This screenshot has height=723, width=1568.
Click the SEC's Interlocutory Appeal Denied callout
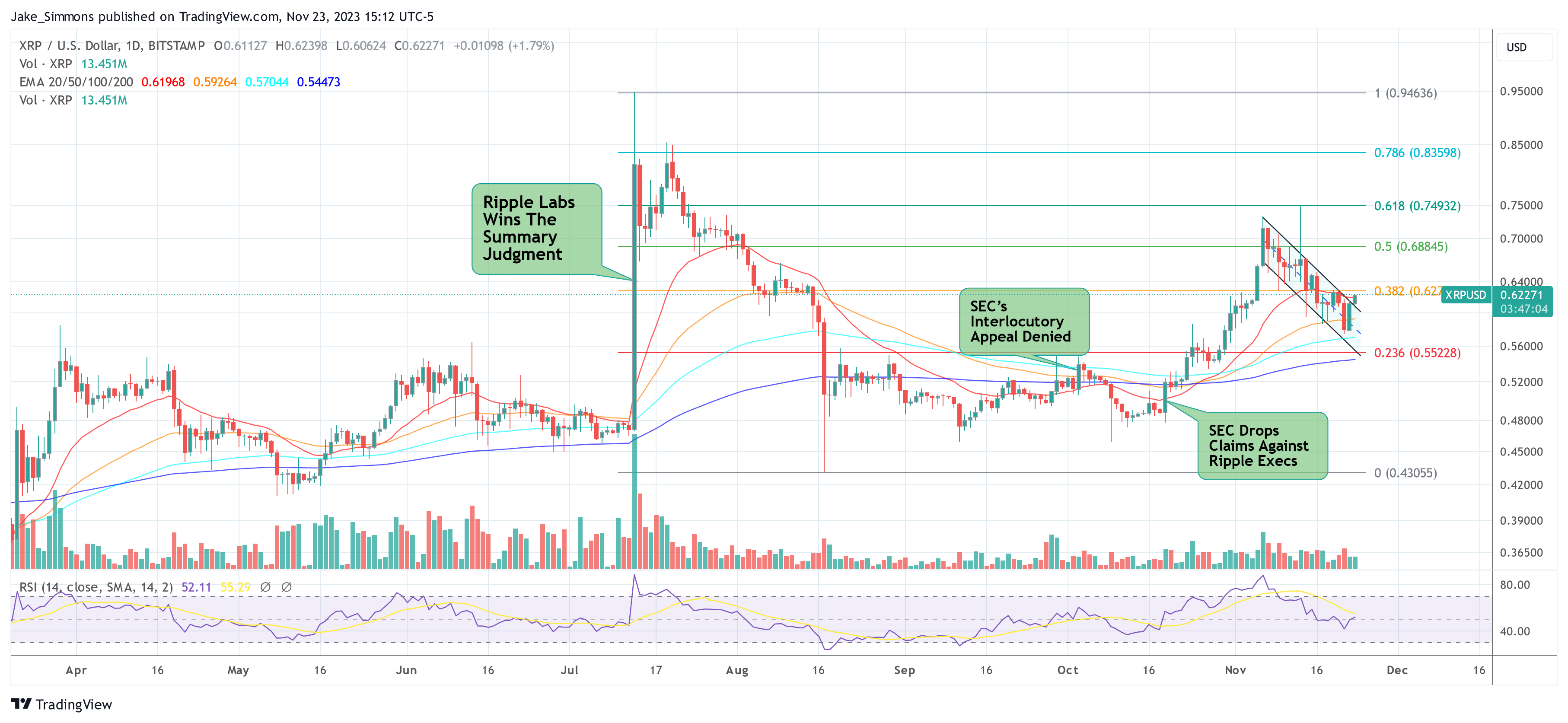1024,321
